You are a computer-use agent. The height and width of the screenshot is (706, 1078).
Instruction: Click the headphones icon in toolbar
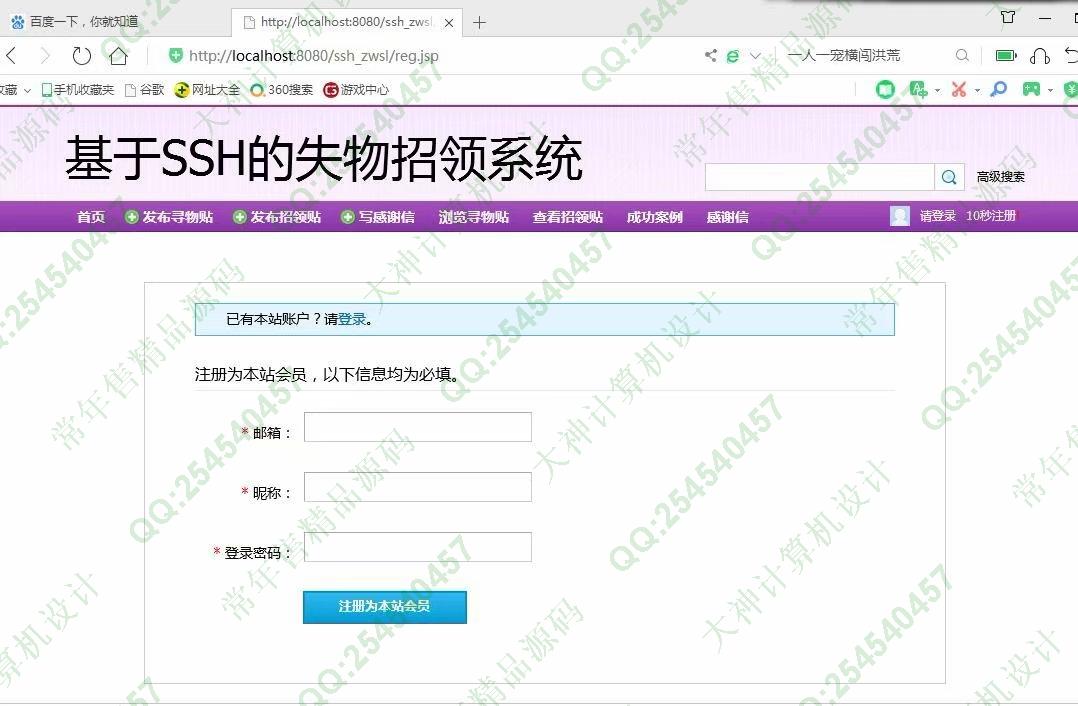[1040, 56]
